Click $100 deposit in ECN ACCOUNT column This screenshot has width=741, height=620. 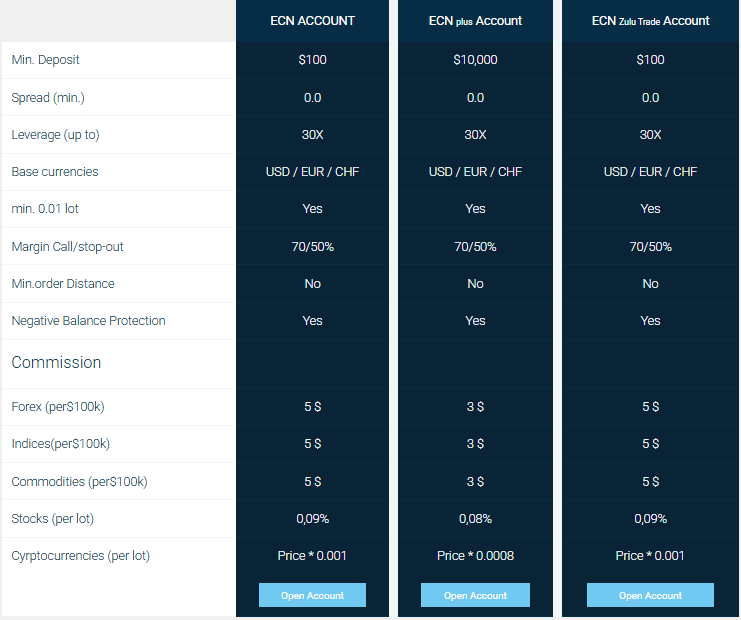(312, 60)
